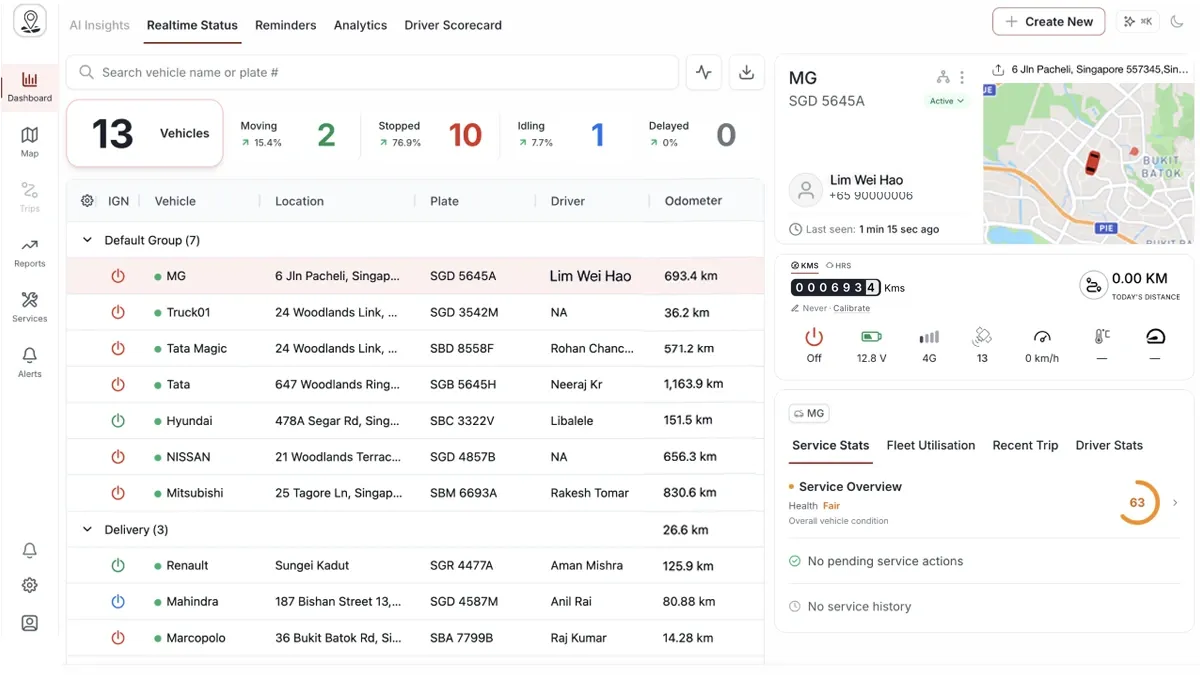View the Driver Stats tab

point(1109,446)
